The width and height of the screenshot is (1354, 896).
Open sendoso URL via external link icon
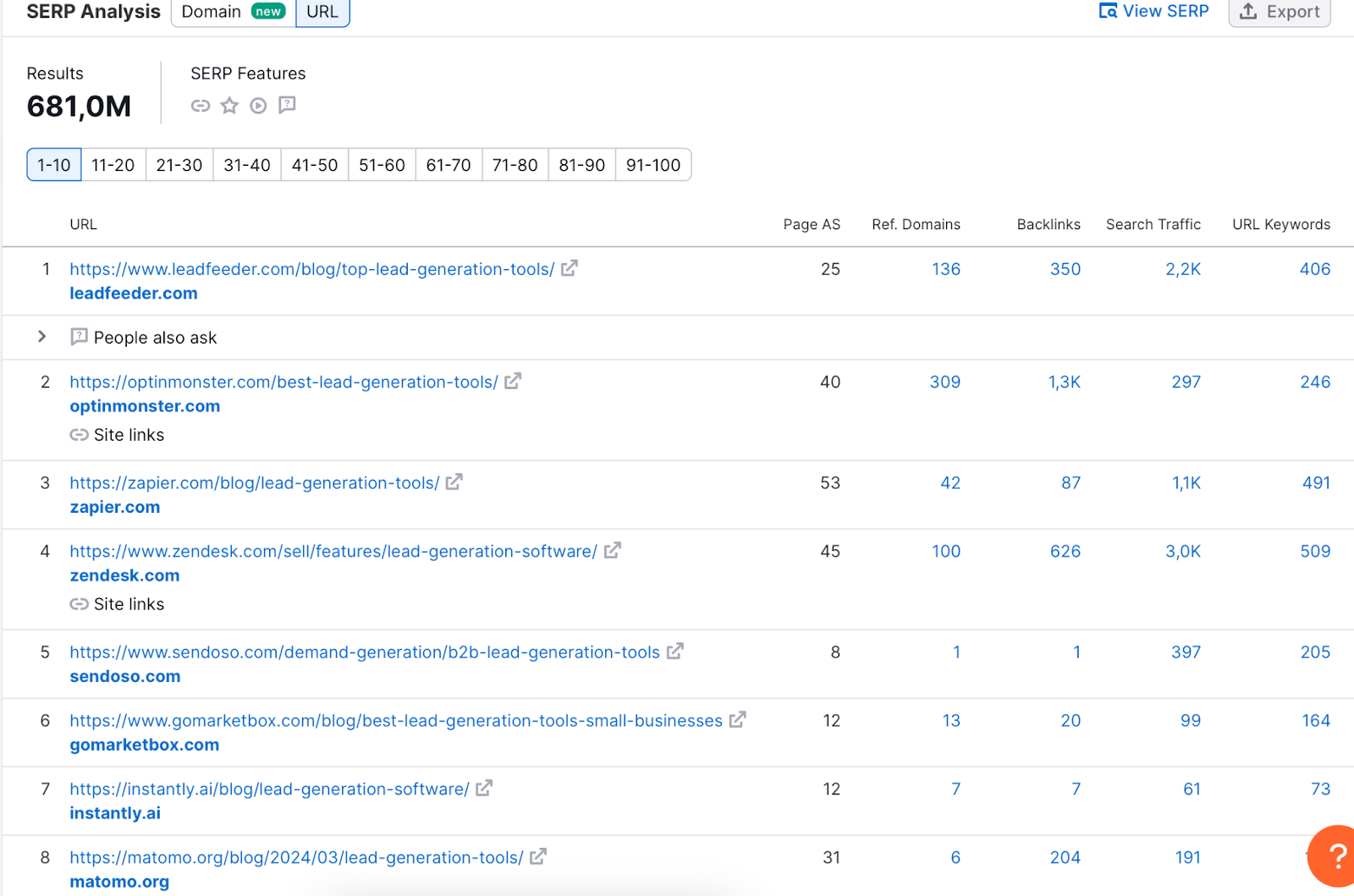[x=675, y=651]
